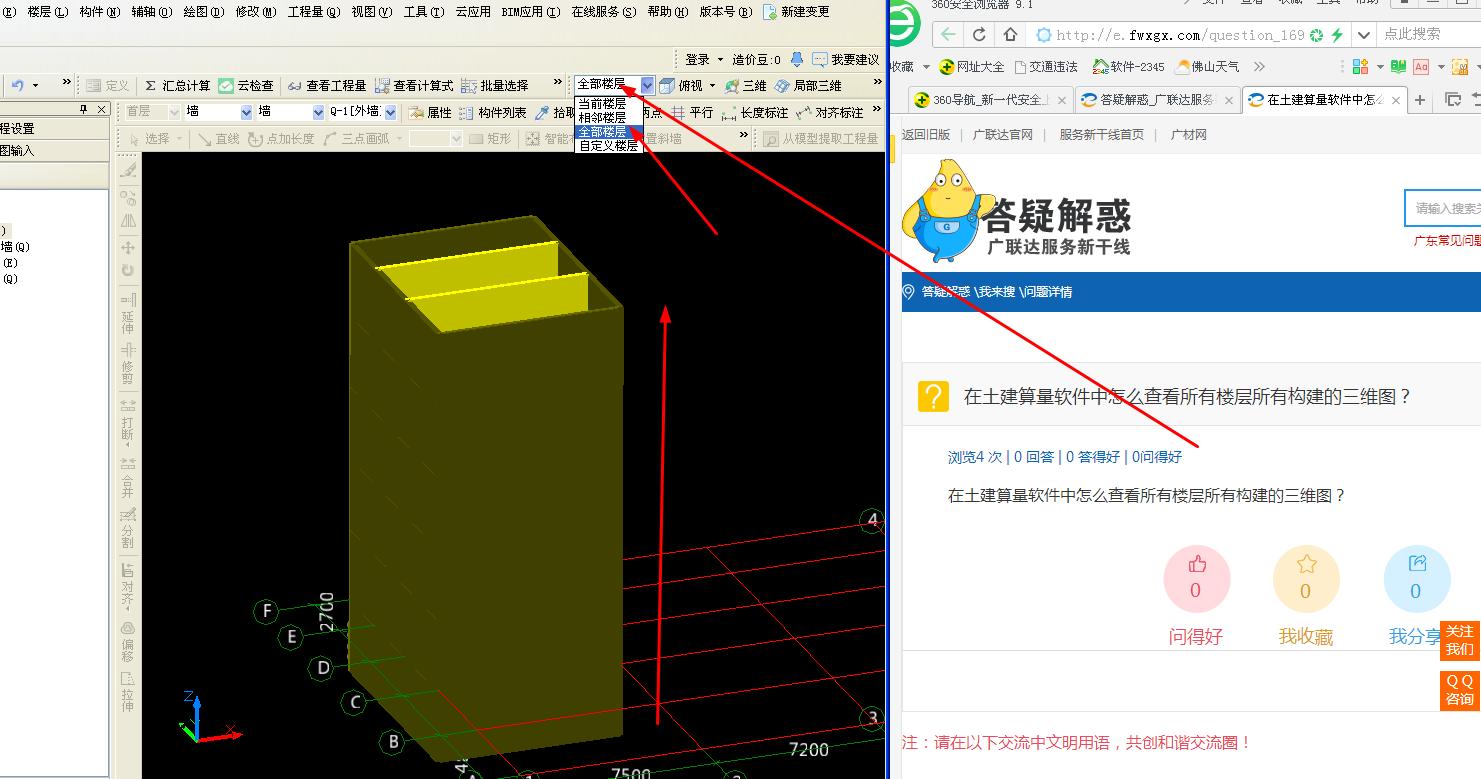The image size is (1481, 779).
Task: Click the 偏移 offset tool
Action: [x=128, y=641]
